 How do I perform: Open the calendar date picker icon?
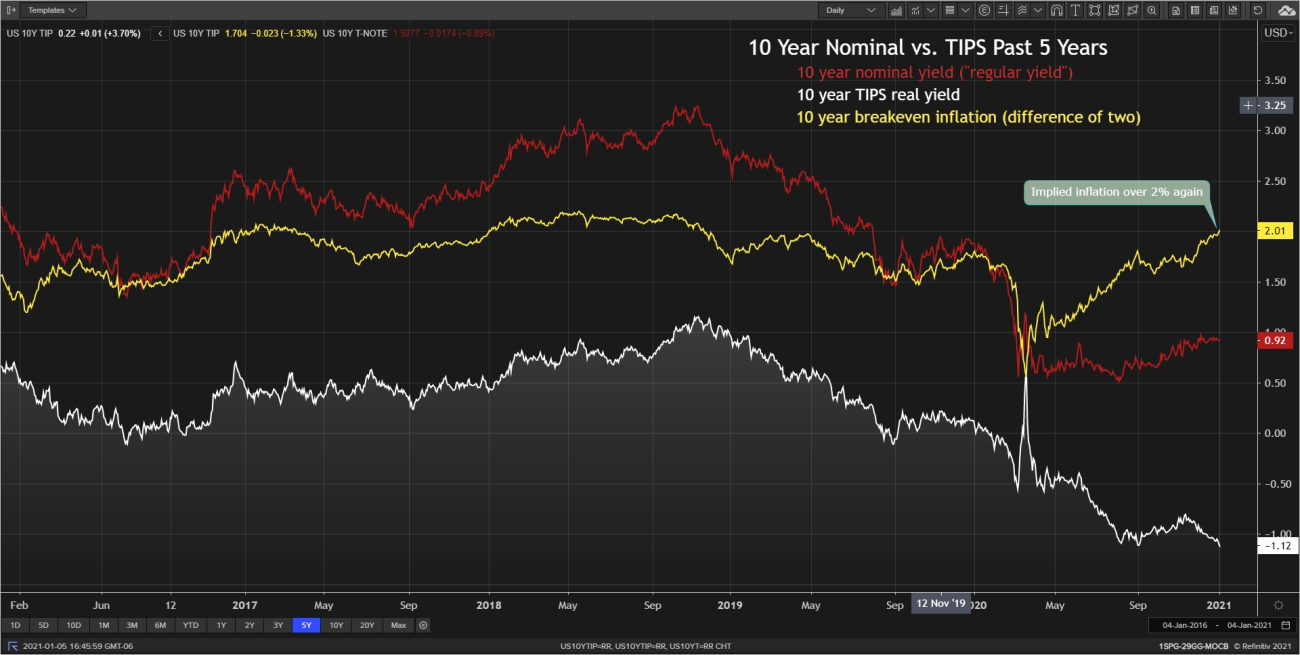tap(1285, 625)
